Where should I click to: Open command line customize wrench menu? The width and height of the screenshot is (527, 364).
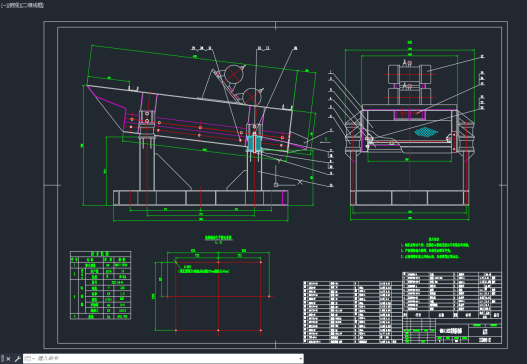point(17,359)
